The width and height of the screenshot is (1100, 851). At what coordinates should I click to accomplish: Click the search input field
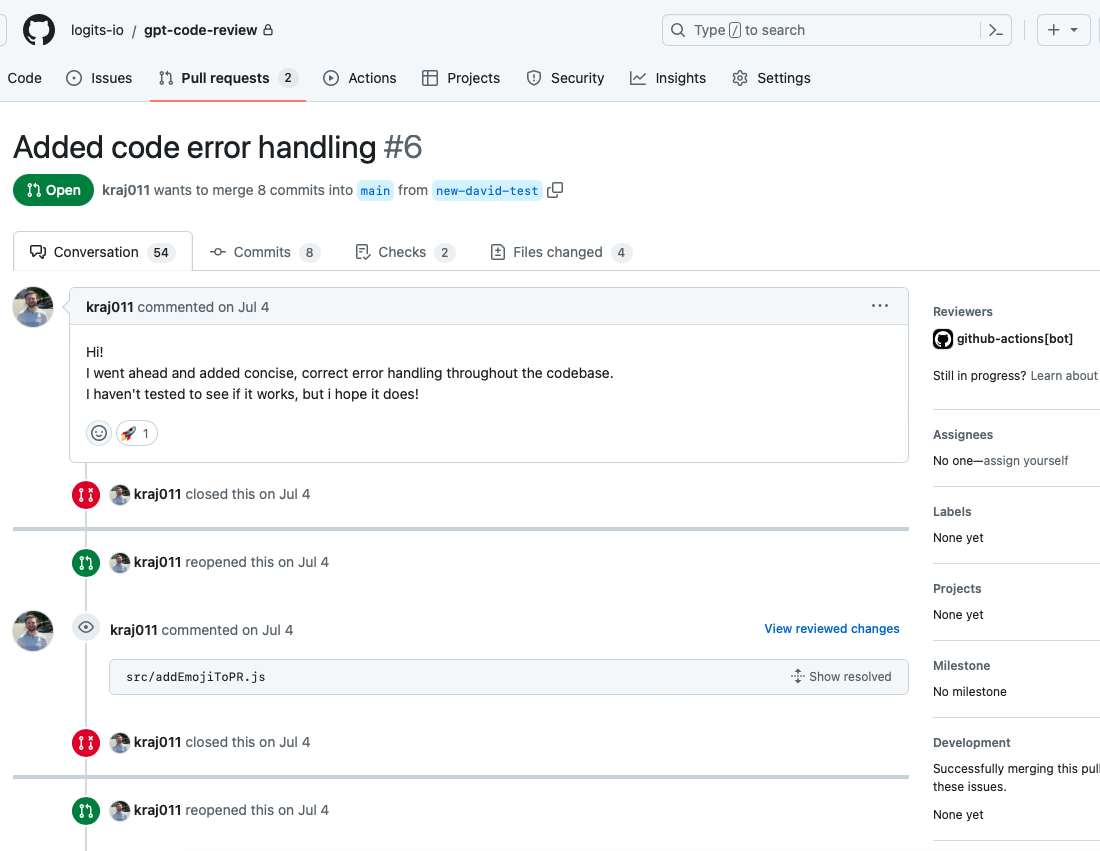pos(830,30)
